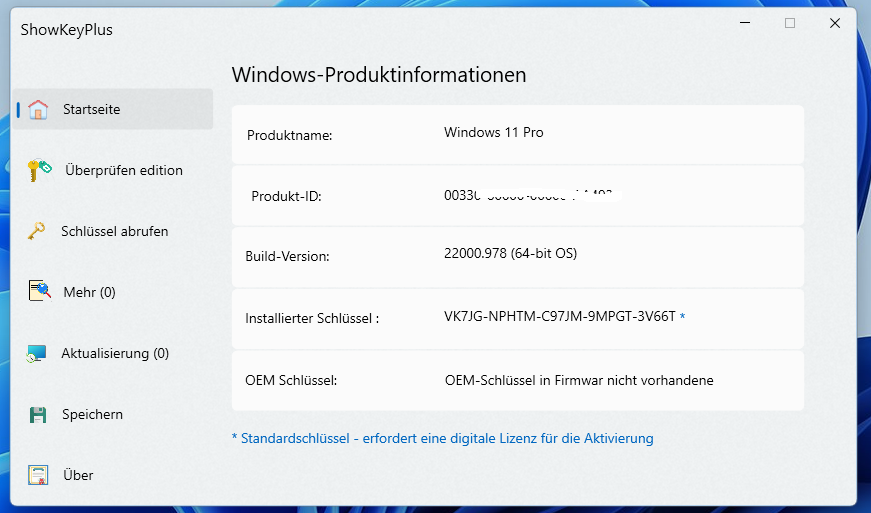
Task: Click the keys icon for Überprüfen edition
Action: point(39,170)
